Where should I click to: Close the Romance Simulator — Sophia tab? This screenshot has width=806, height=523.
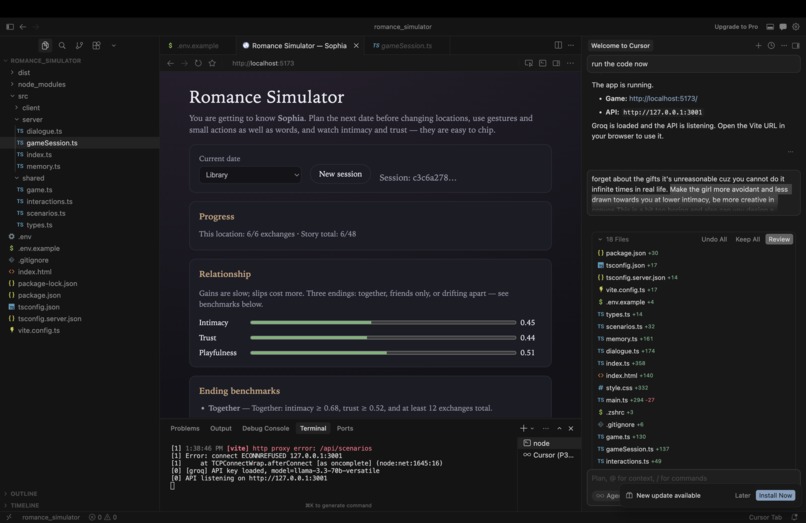[x=356, y=46]
